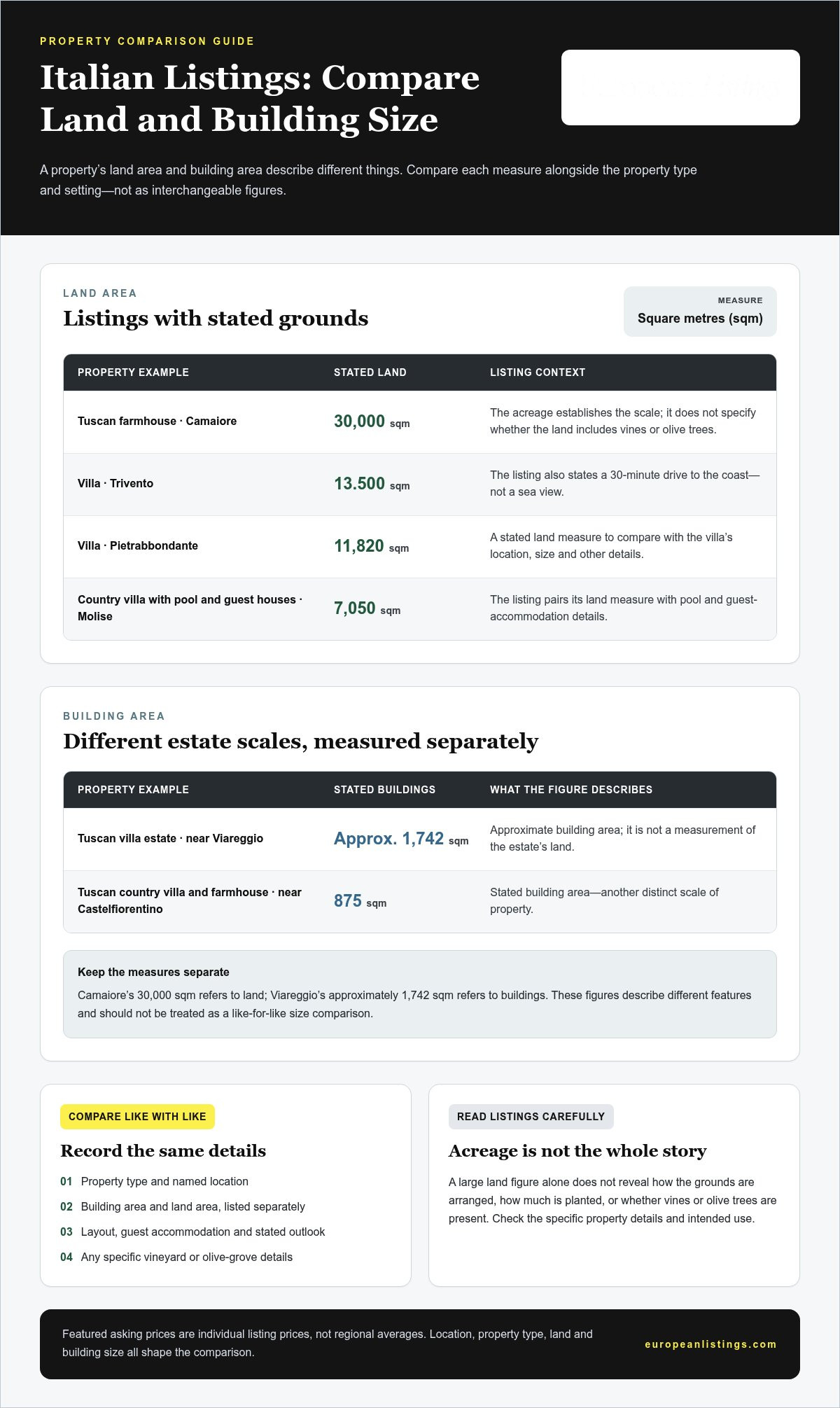Open the europeanlistings.com link in footer
The height and width of the screenshot is (1408, 840).
(x=710, y=1344)
